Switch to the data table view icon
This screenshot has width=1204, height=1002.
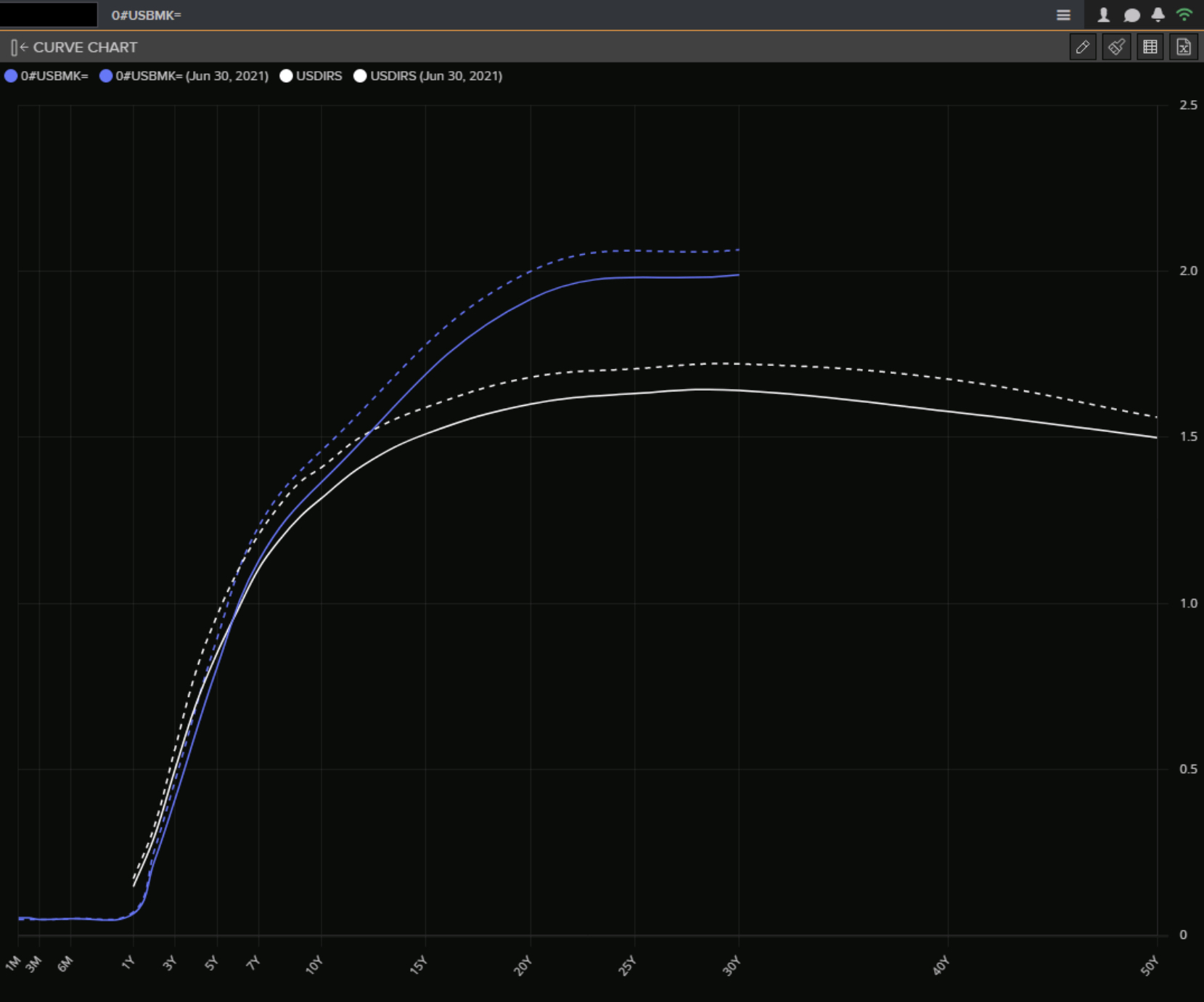point(1150,47)
